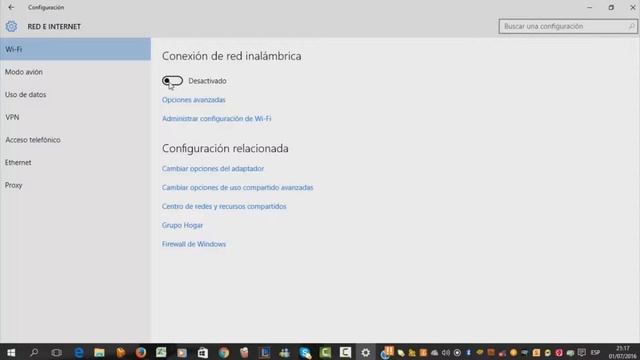The image size is (640, 360).
Task: Open the Action Center notification icon
Action: click(x=582, y=353)
